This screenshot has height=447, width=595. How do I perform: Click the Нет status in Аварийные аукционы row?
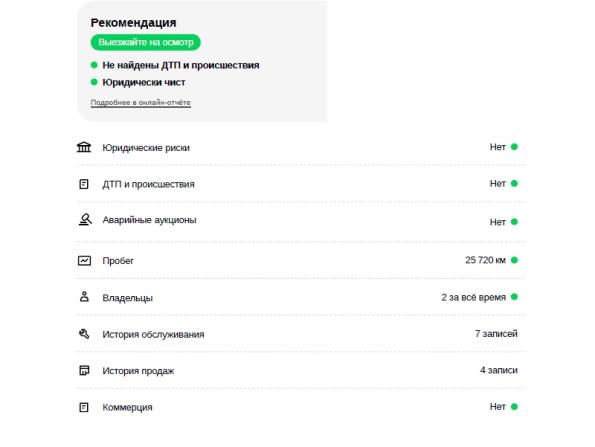(x=497, y=222)
